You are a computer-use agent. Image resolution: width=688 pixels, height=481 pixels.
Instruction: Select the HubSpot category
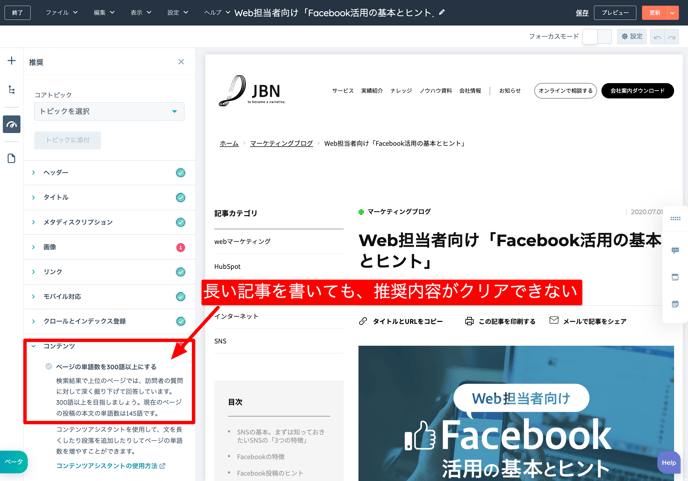click(227, 266)
